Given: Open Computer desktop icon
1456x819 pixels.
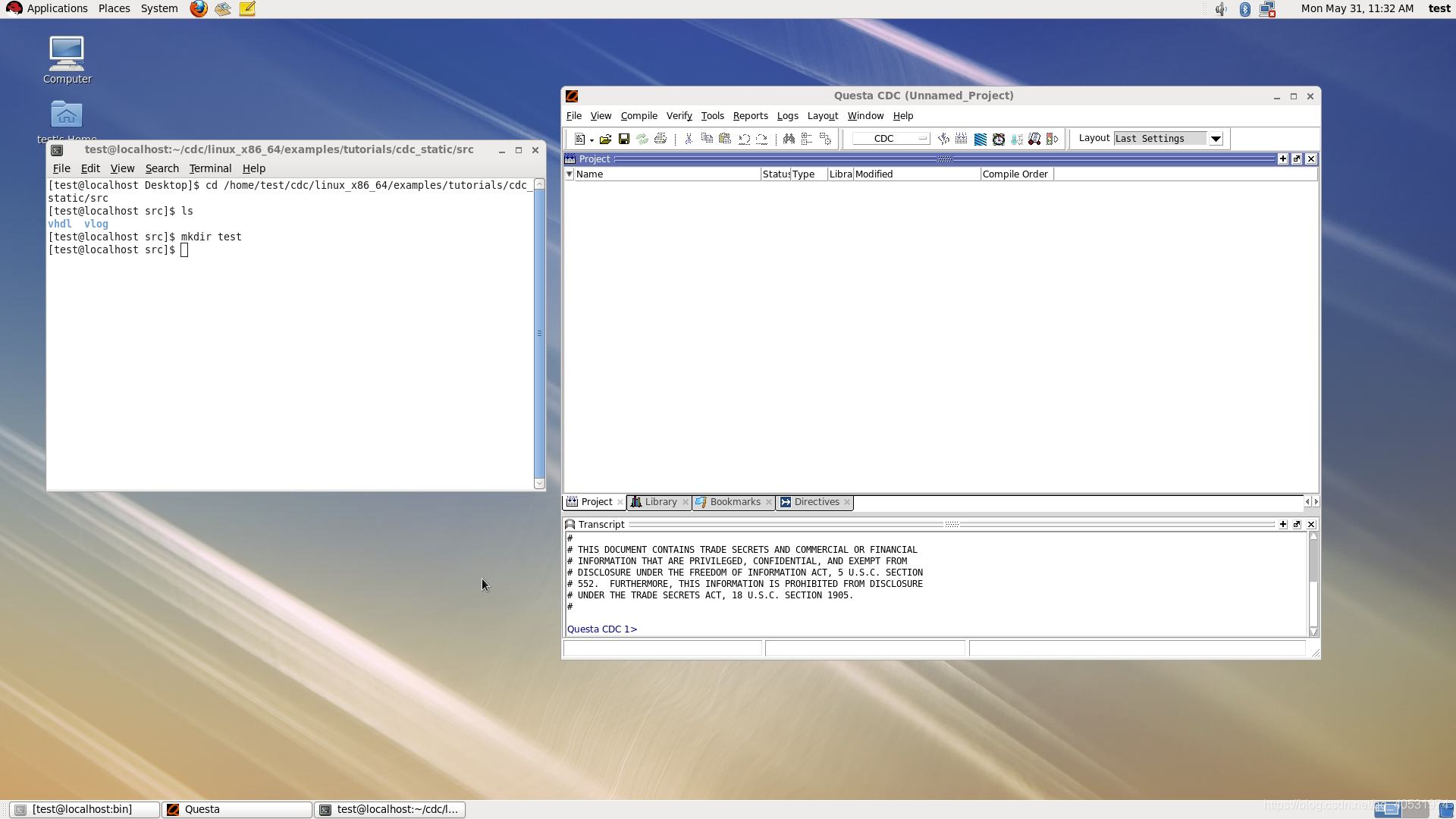Looking at the screenshot, I should click(x=67, y=61).
